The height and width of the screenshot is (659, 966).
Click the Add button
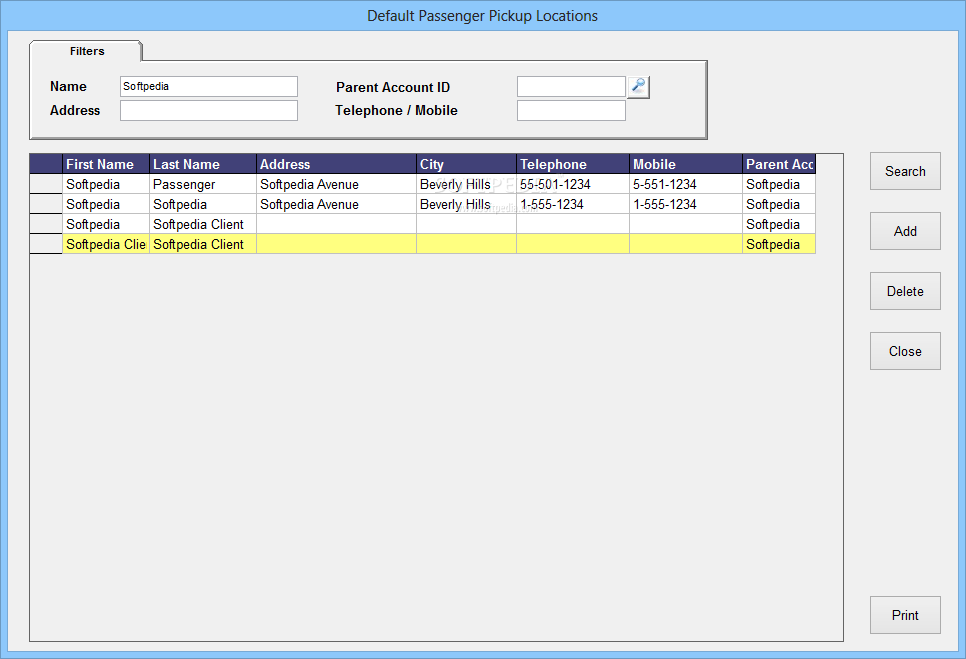click(905, 231)
